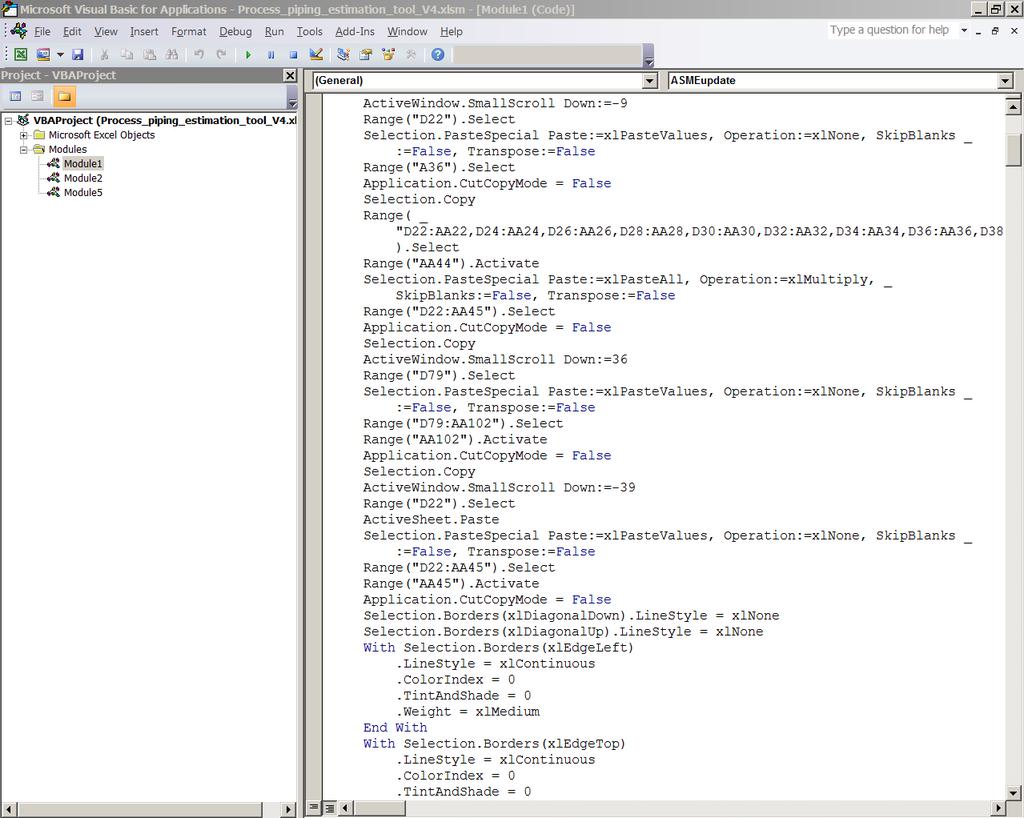Open the Insert menu
Viewport: 1024px width, 818px height.
[x=144, y=31]
